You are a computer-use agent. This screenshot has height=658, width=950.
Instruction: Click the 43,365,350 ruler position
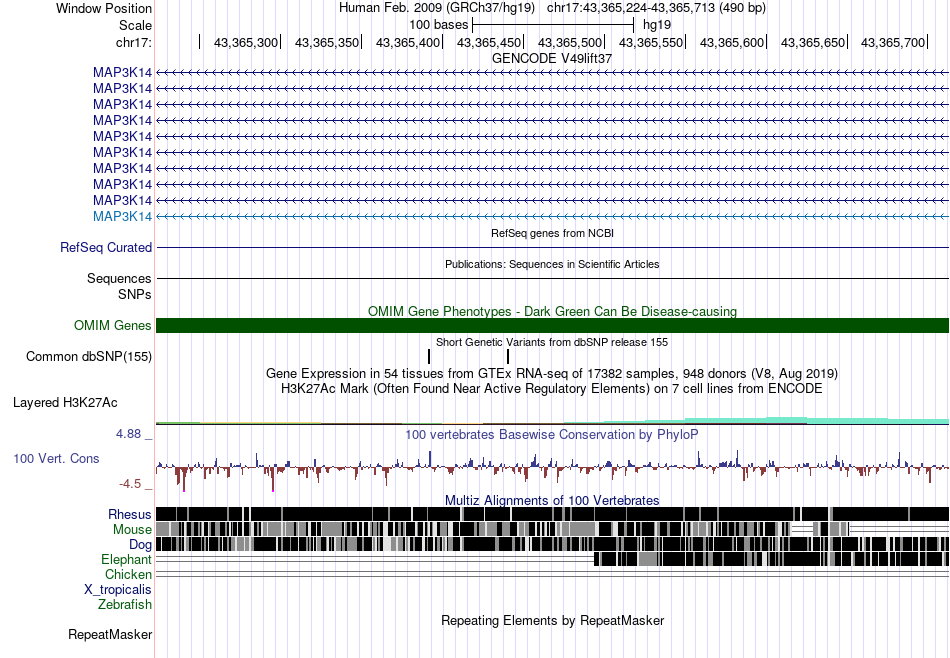[x=327, y=42]
